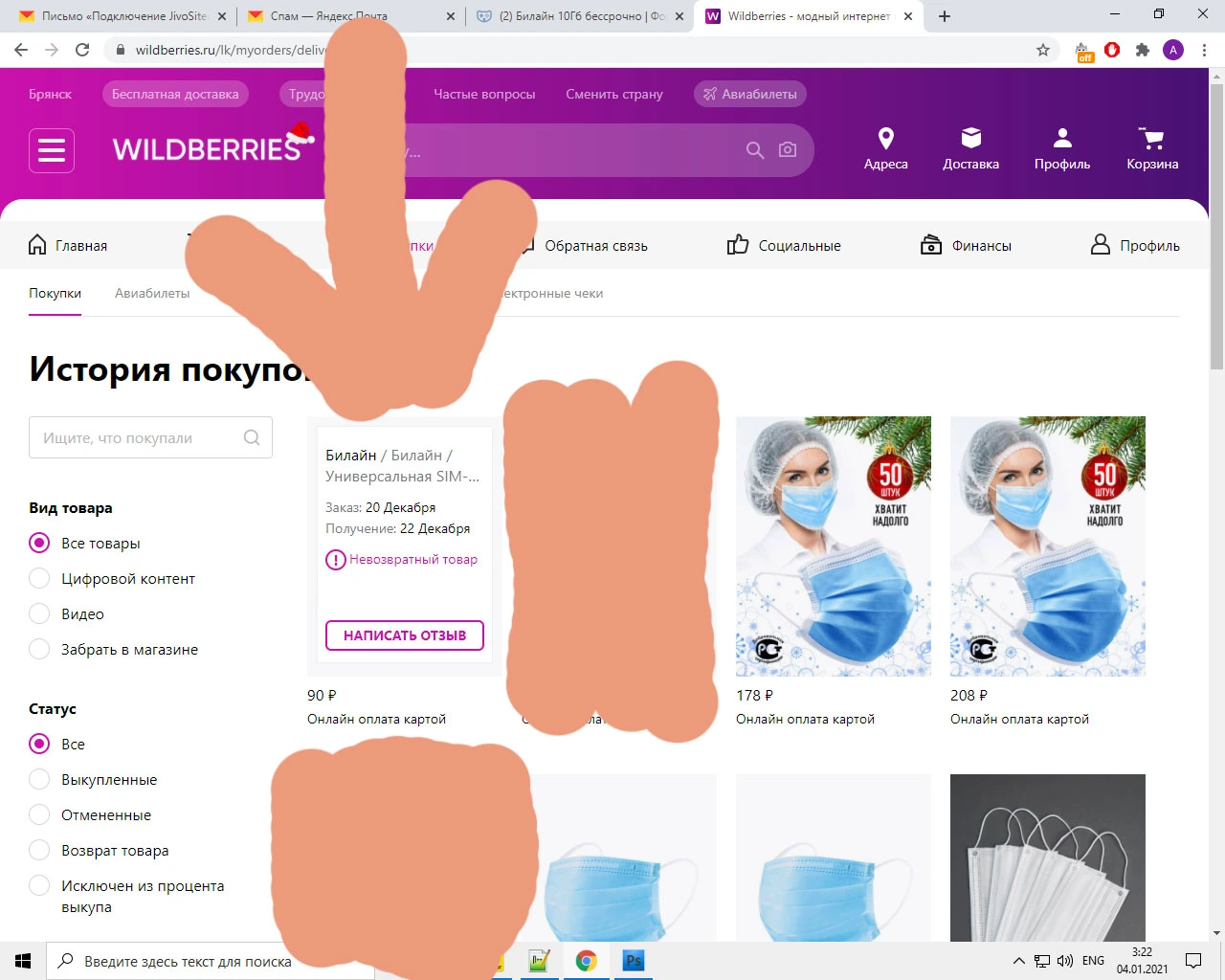The height and width of the screenshot is (980, 1225).
Task: Open Профиль in the account navigation bar
Action: 1135,246
